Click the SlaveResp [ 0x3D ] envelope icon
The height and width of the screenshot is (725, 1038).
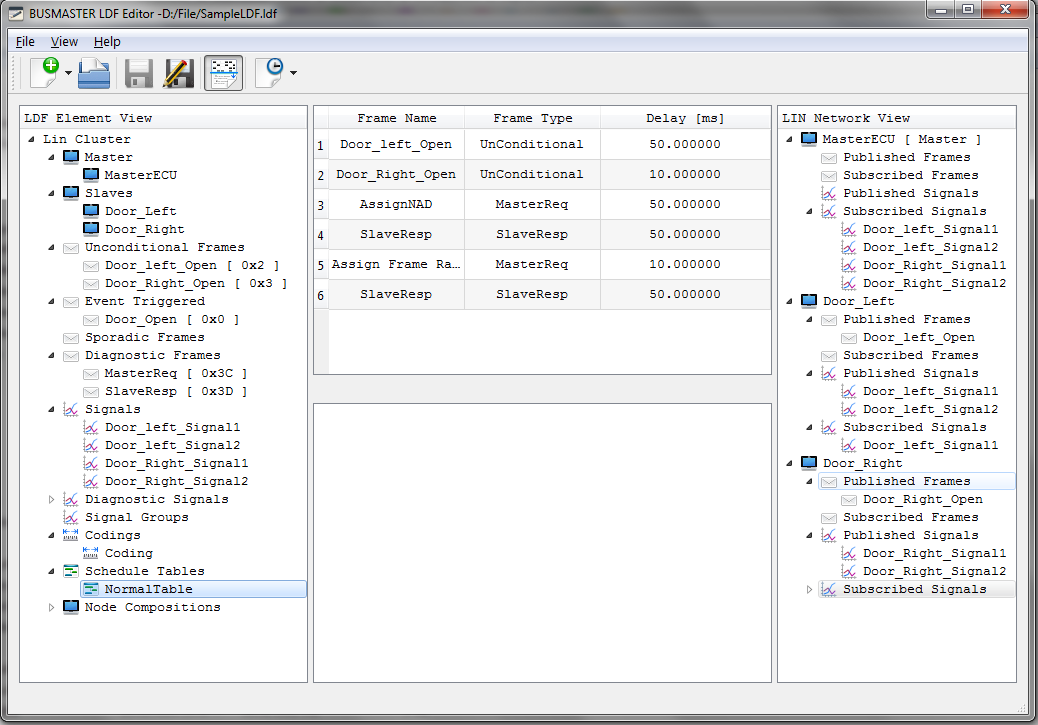coord(91,392)
